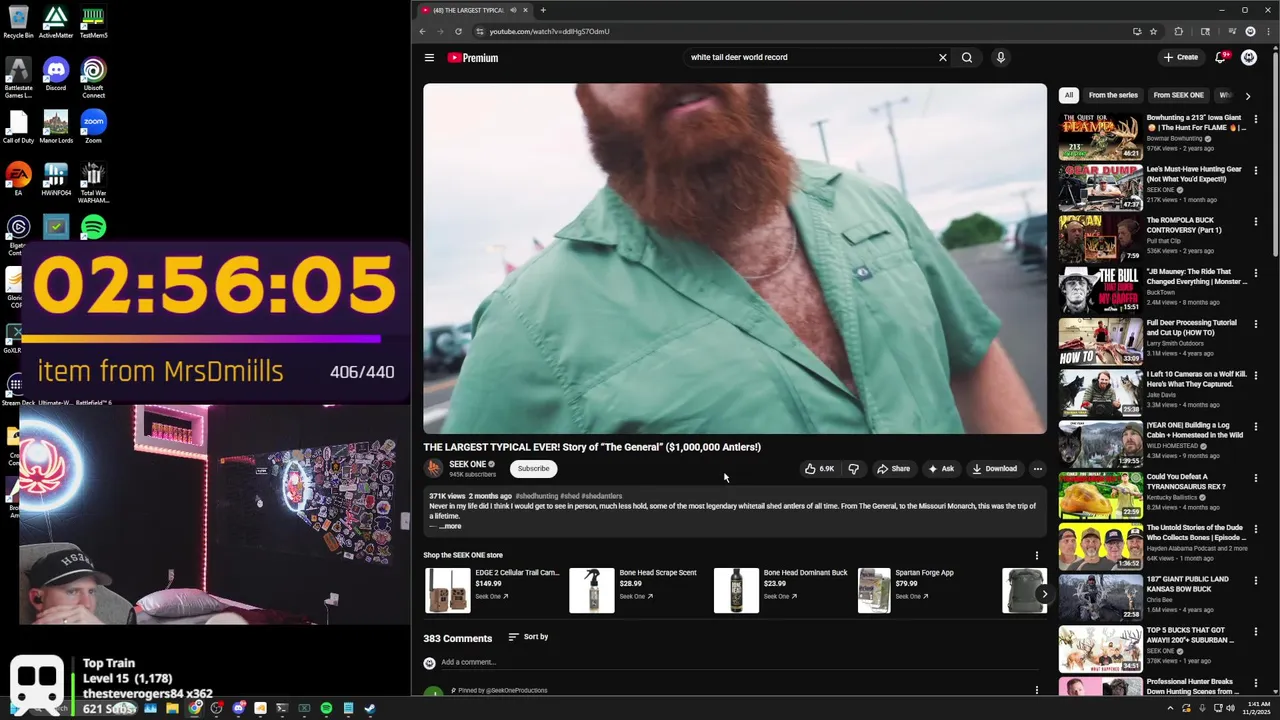
Task: Click the YouTube search input field
Action: [x=810, y=57]
